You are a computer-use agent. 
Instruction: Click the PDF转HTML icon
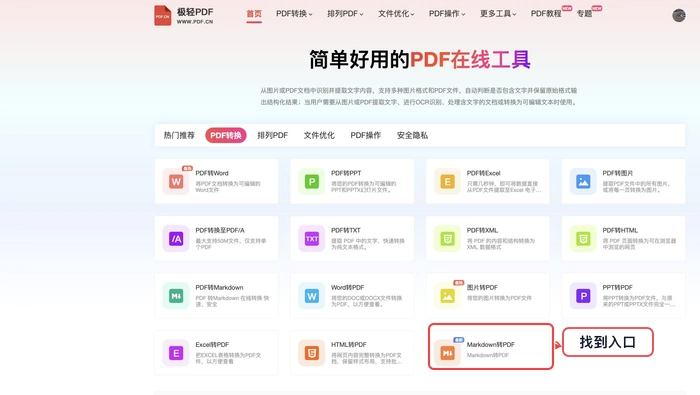583,239
